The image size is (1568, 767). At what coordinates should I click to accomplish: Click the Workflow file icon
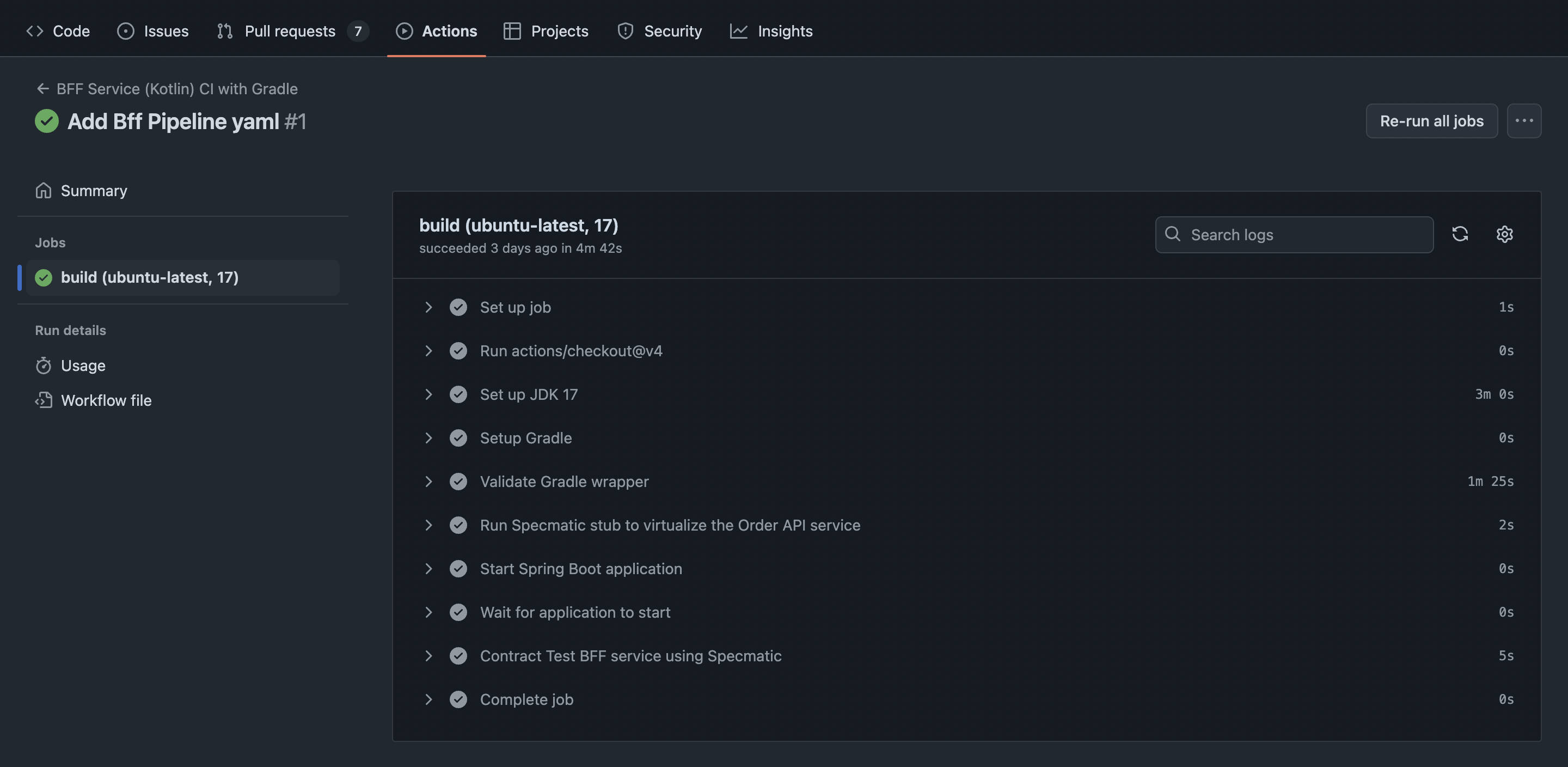pos(43,400)
